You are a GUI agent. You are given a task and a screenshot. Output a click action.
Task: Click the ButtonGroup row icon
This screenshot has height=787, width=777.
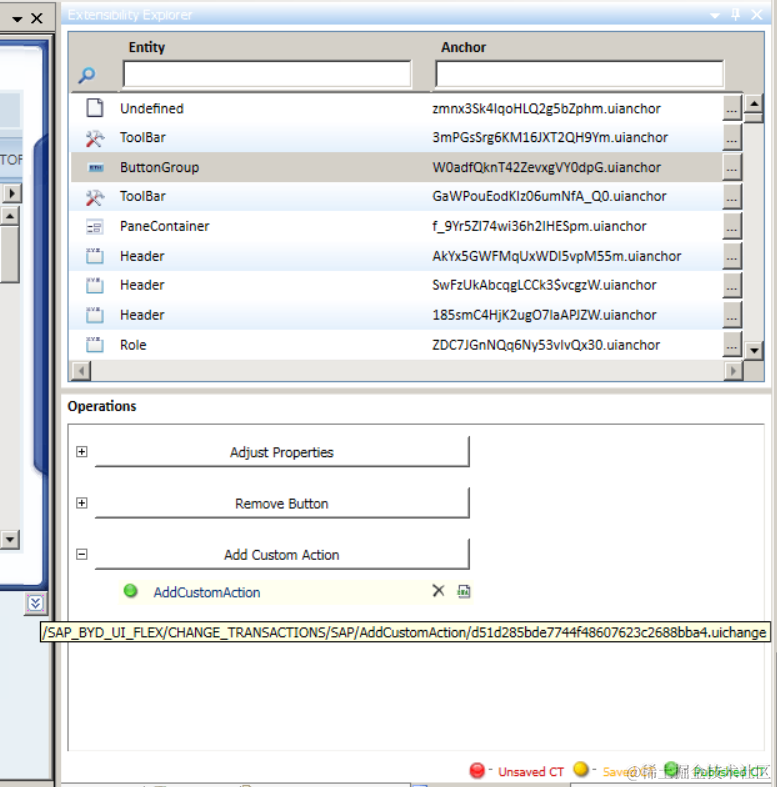tap(96, 168)
